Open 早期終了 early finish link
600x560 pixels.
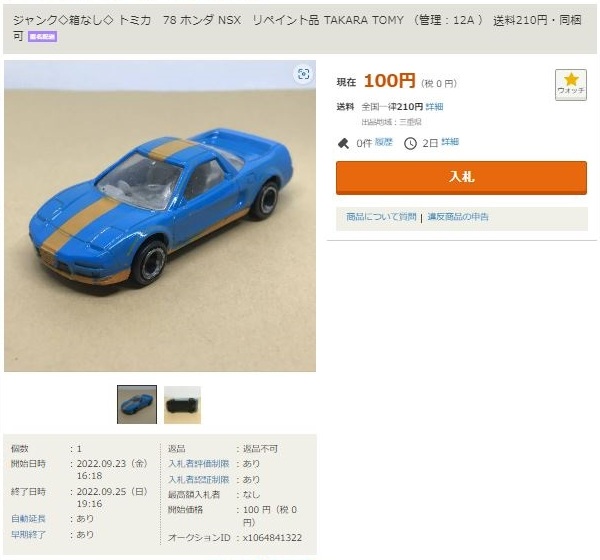pos(28,534)
